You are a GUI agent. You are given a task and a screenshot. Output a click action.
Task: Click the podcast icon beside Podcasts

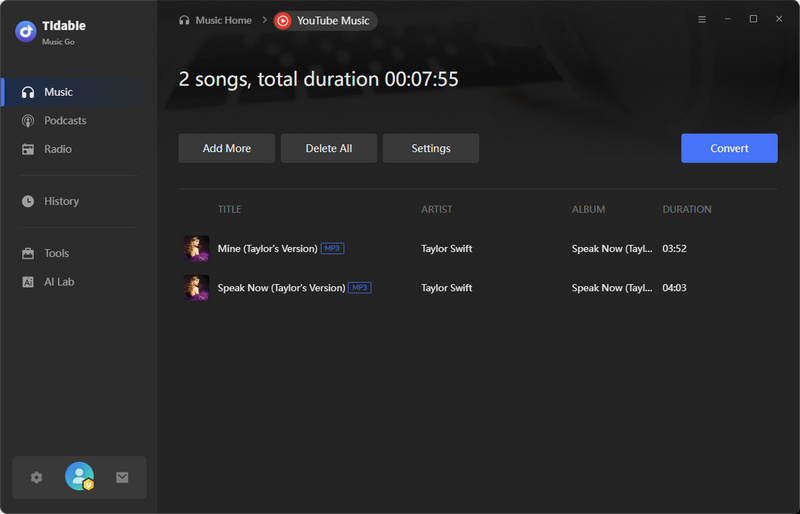pyautogui.click(x=28, y=121)
